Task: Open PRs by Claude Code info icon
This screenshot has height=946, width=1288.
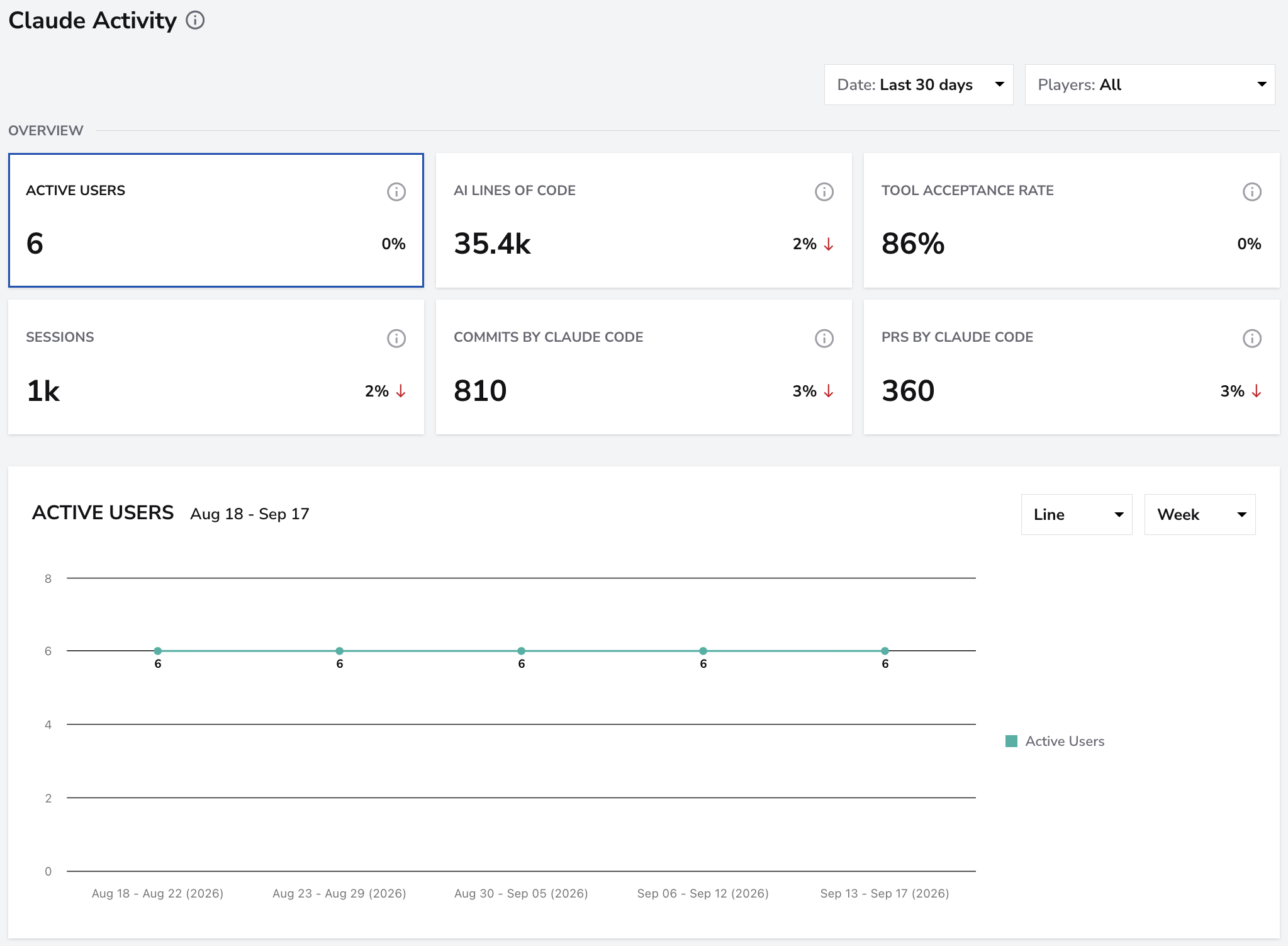Action: tap(1252, 338)
